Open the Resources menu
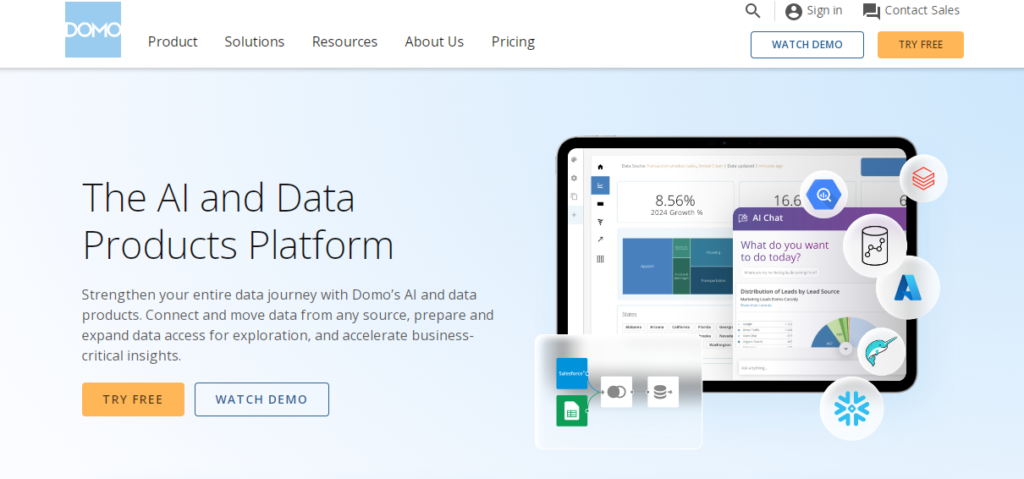 click(345, 42)
